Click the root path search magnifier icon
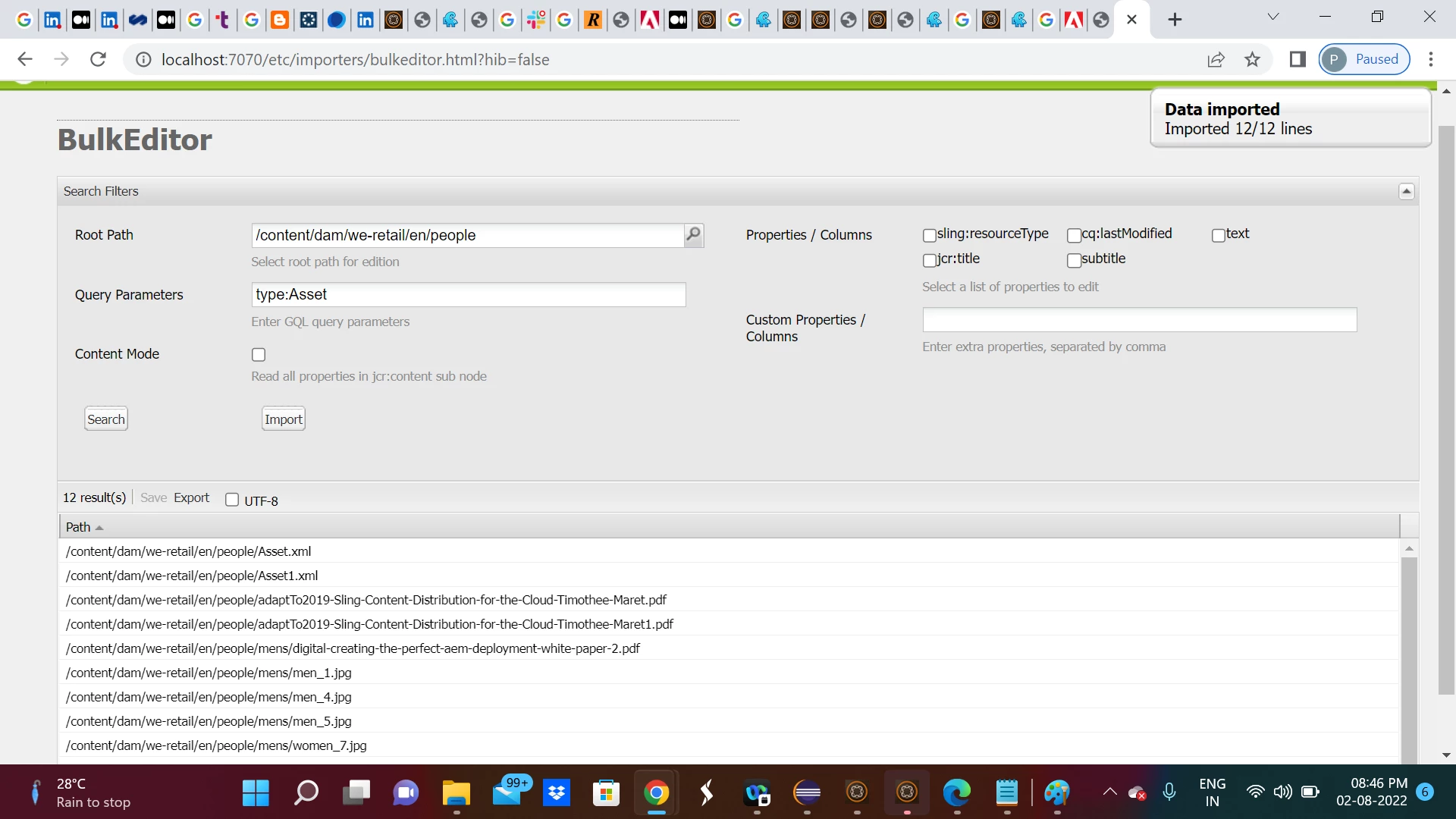 pos(693,235)
